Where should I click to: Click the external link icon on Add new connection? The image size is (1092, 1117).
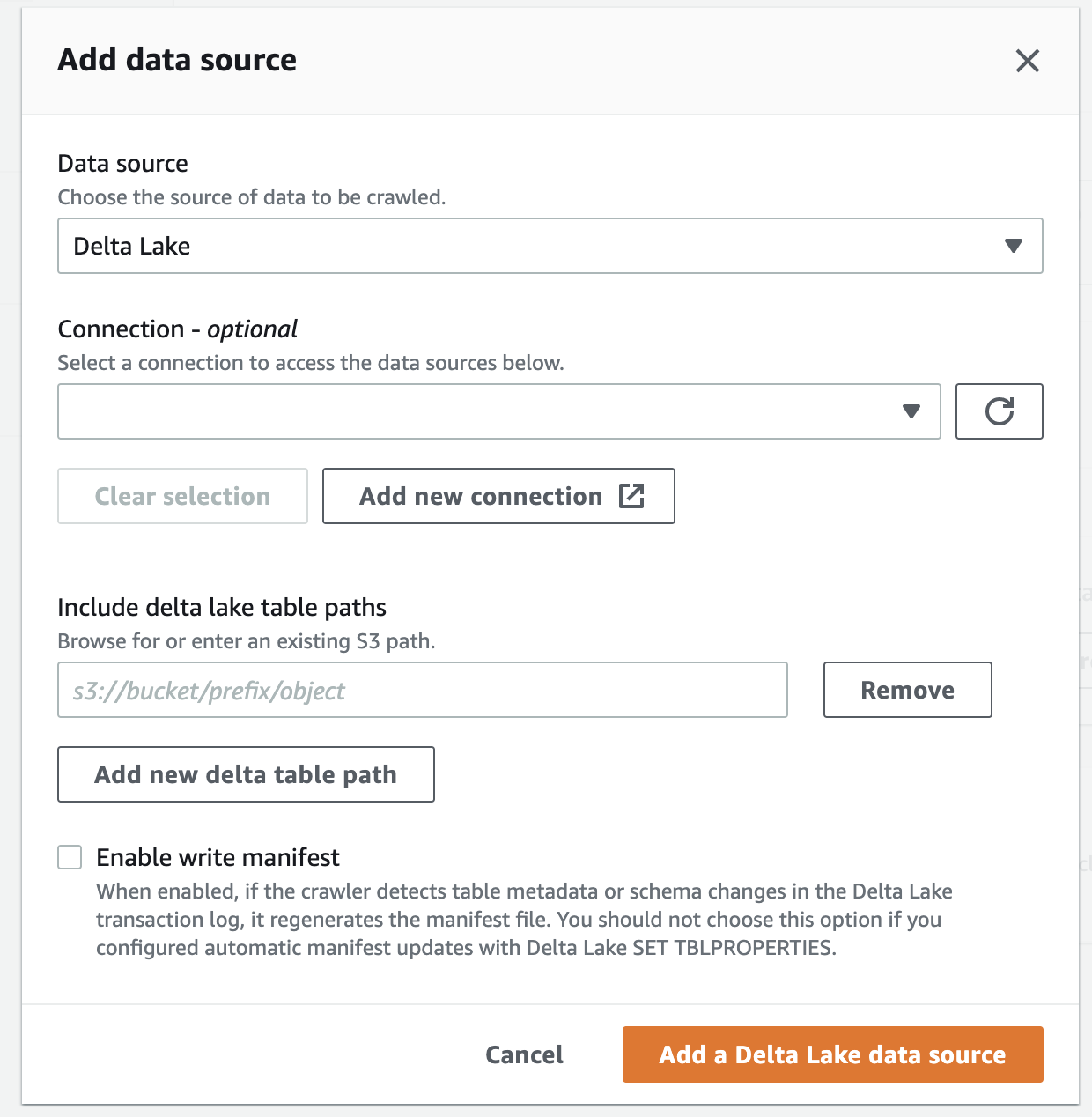631,496
